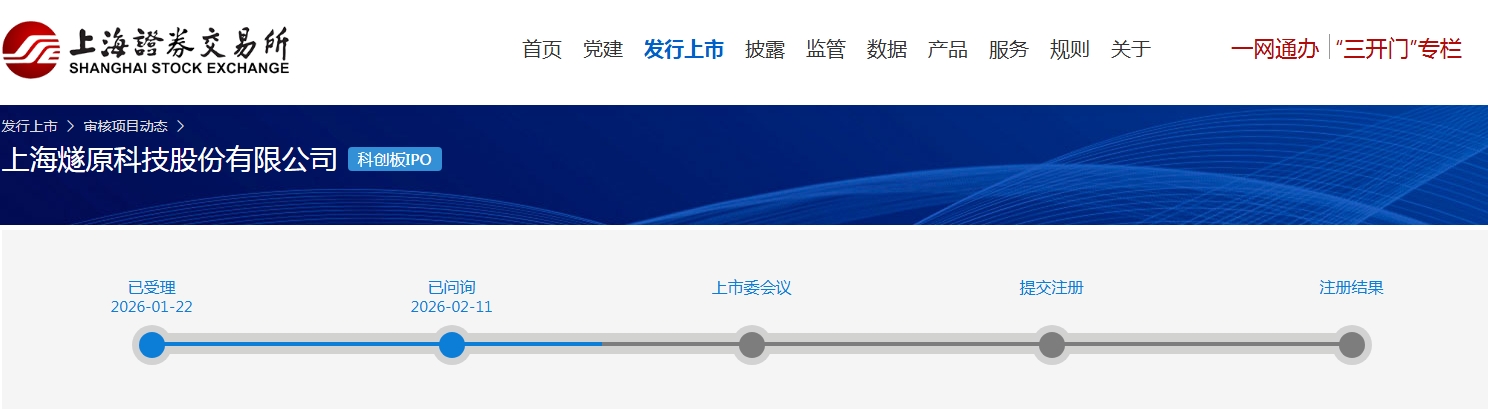Open the 首页 menu item
The width and height of the screenshot is (1488, 409).
(542, 49)
